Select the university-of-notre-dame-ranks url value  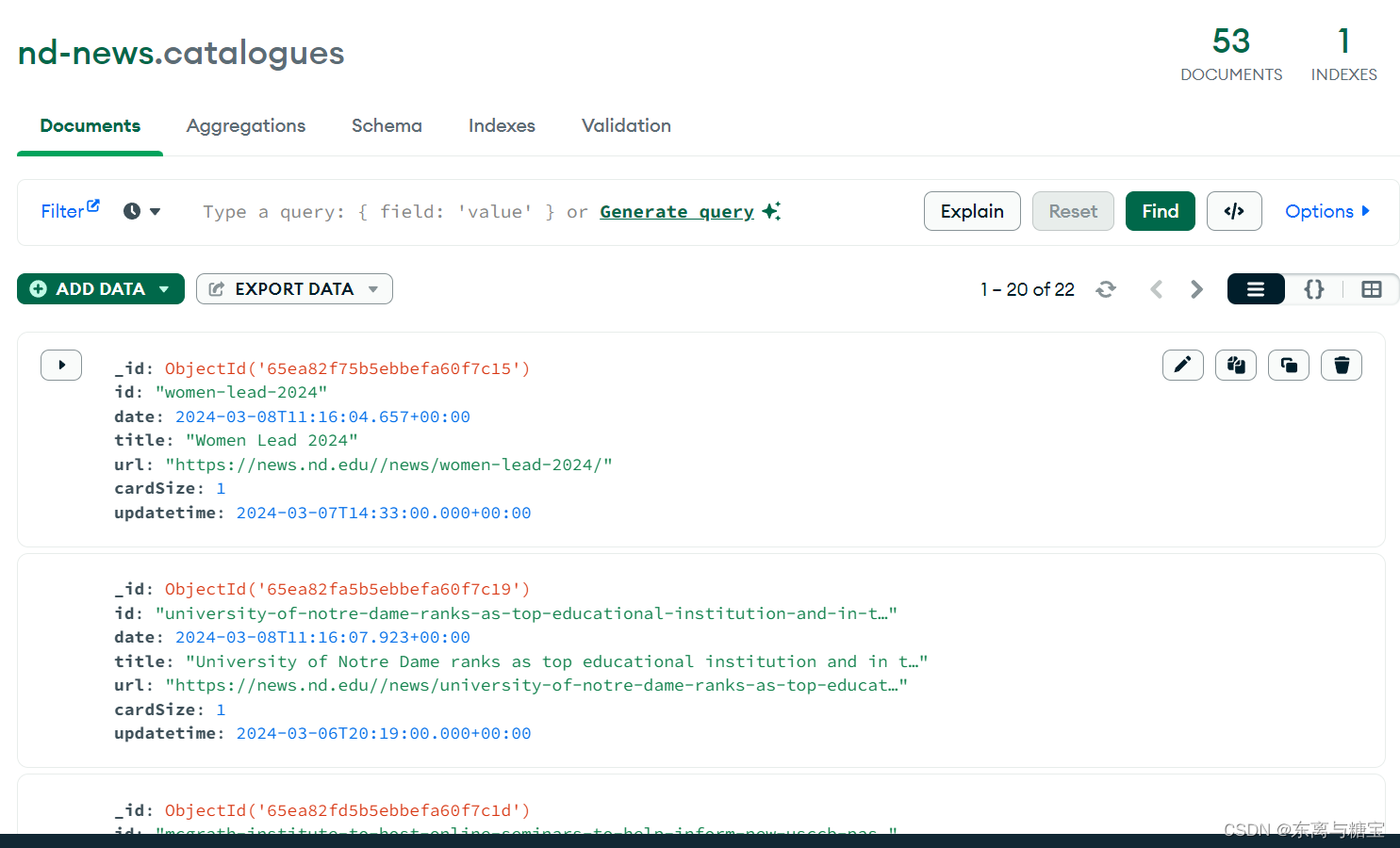tap(536, 685)
